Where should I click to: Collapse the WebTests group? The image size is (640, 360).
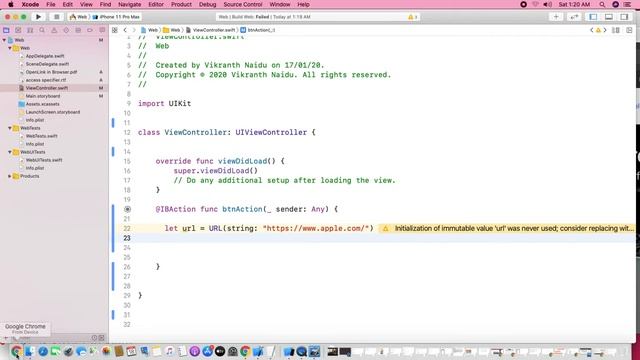(10, 128)
